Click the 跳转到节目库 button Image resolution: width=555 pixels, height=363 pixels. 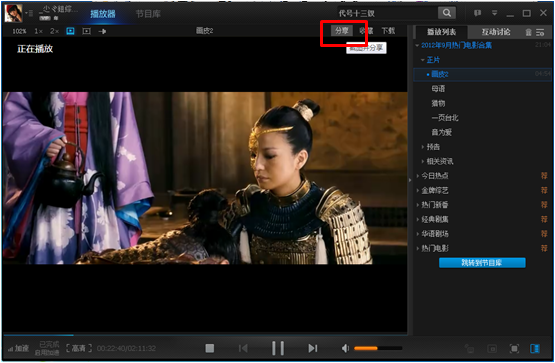[482, 263]
